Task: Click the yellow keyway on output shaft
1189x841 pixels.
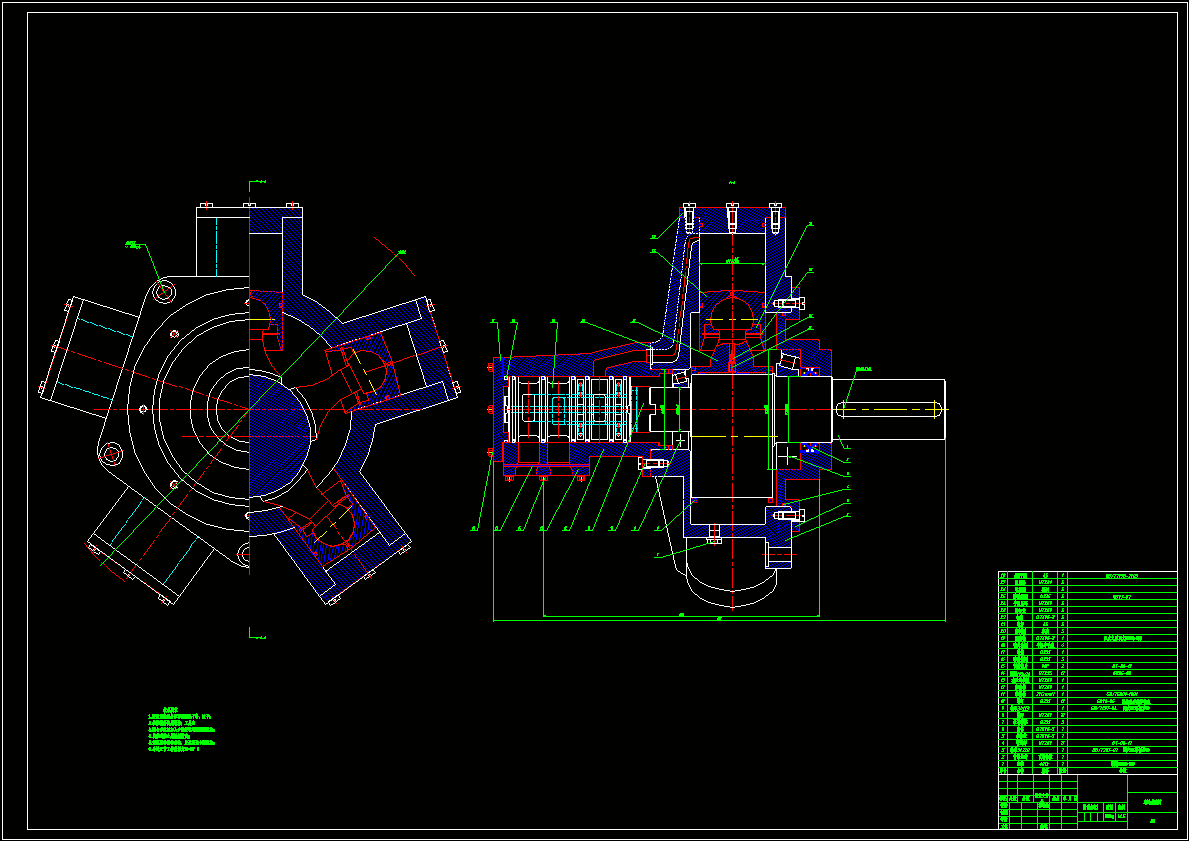Action: [x=889, y=410]
